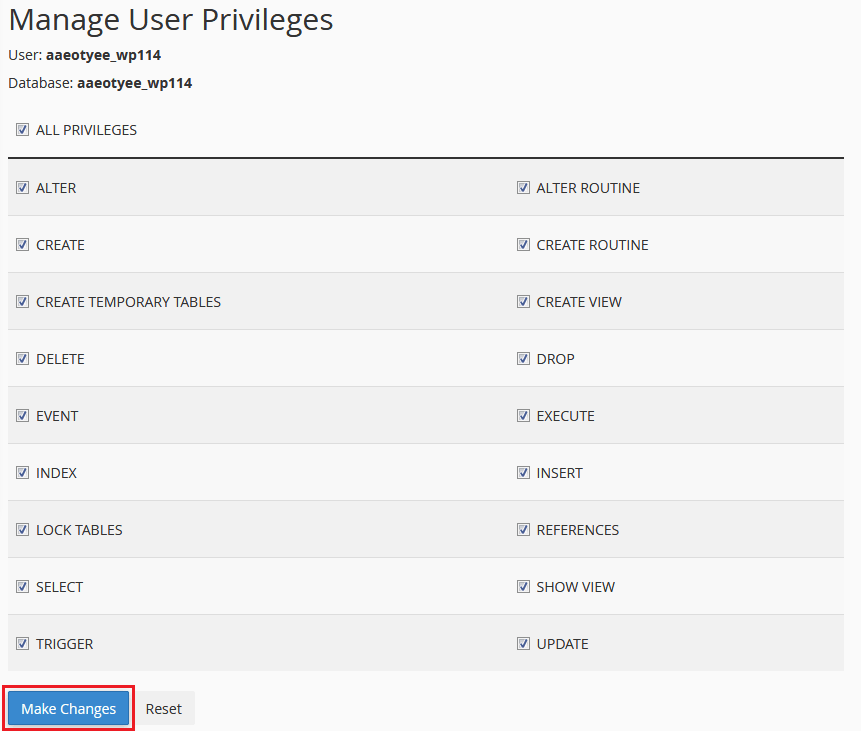Viewport: 861px width, 731px height.
Task: Disable the SHOW VIEW privilege
Action: (523, 586)
